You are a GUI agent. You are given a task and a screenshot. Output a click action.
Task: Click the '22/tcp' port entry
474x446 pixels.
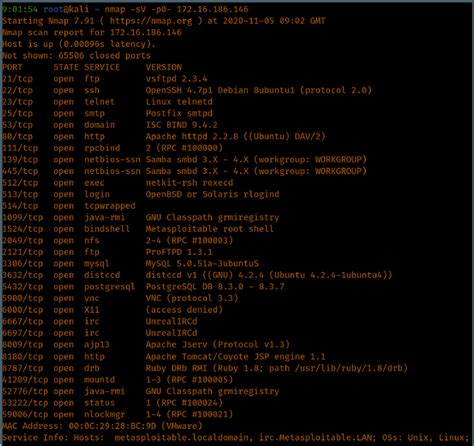(17, 90)
